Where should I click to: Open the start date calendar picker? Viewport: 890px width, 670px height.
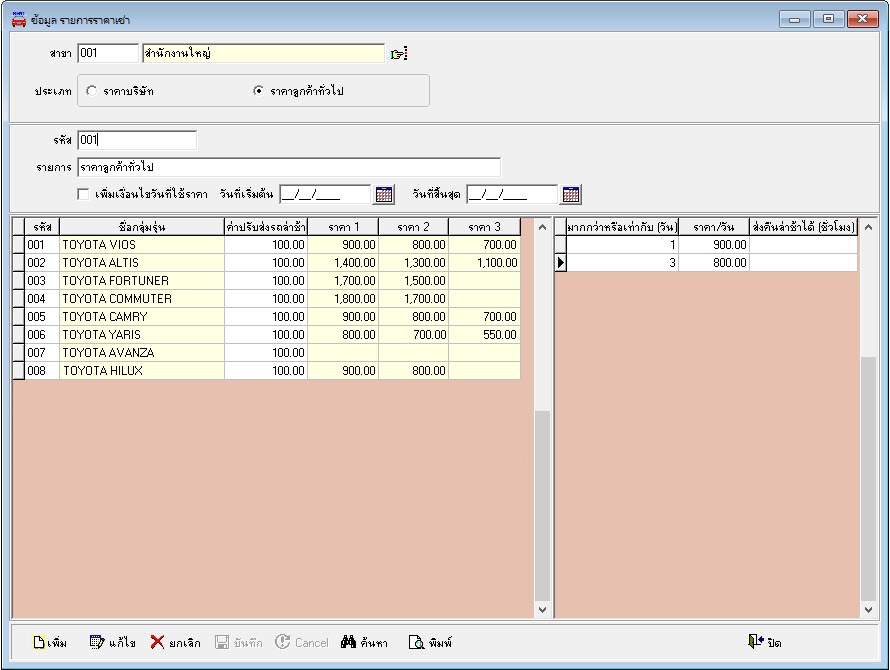pos(384,194)
